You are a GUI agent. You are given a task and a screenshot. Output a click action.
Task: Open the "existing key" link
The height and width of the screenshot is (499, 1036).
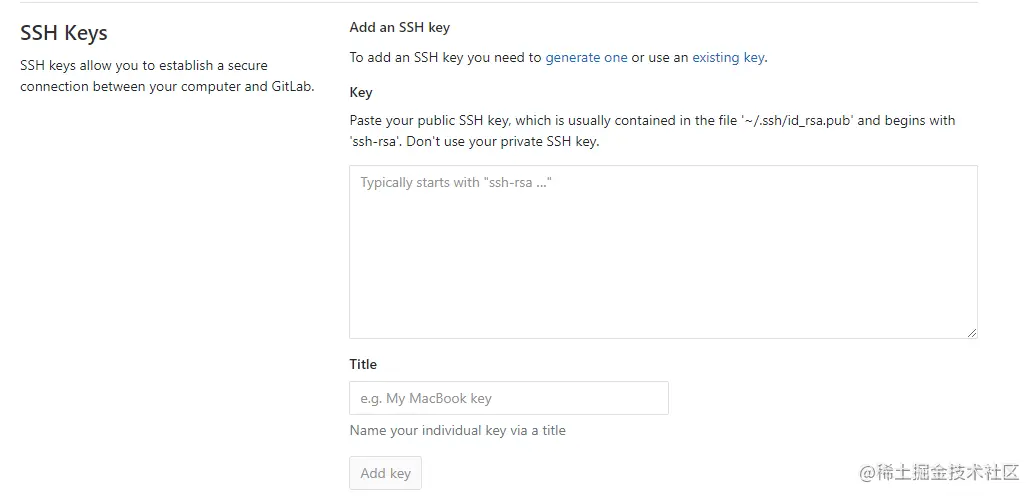point(728,58)
